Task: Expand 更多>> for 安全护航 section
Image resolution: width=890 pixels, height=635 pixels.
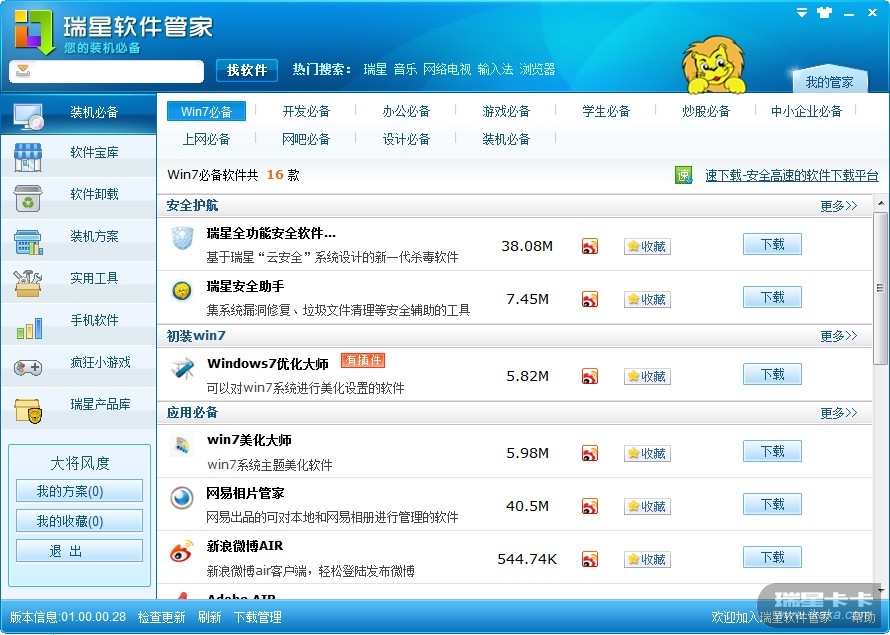Action: click(838, 206)
